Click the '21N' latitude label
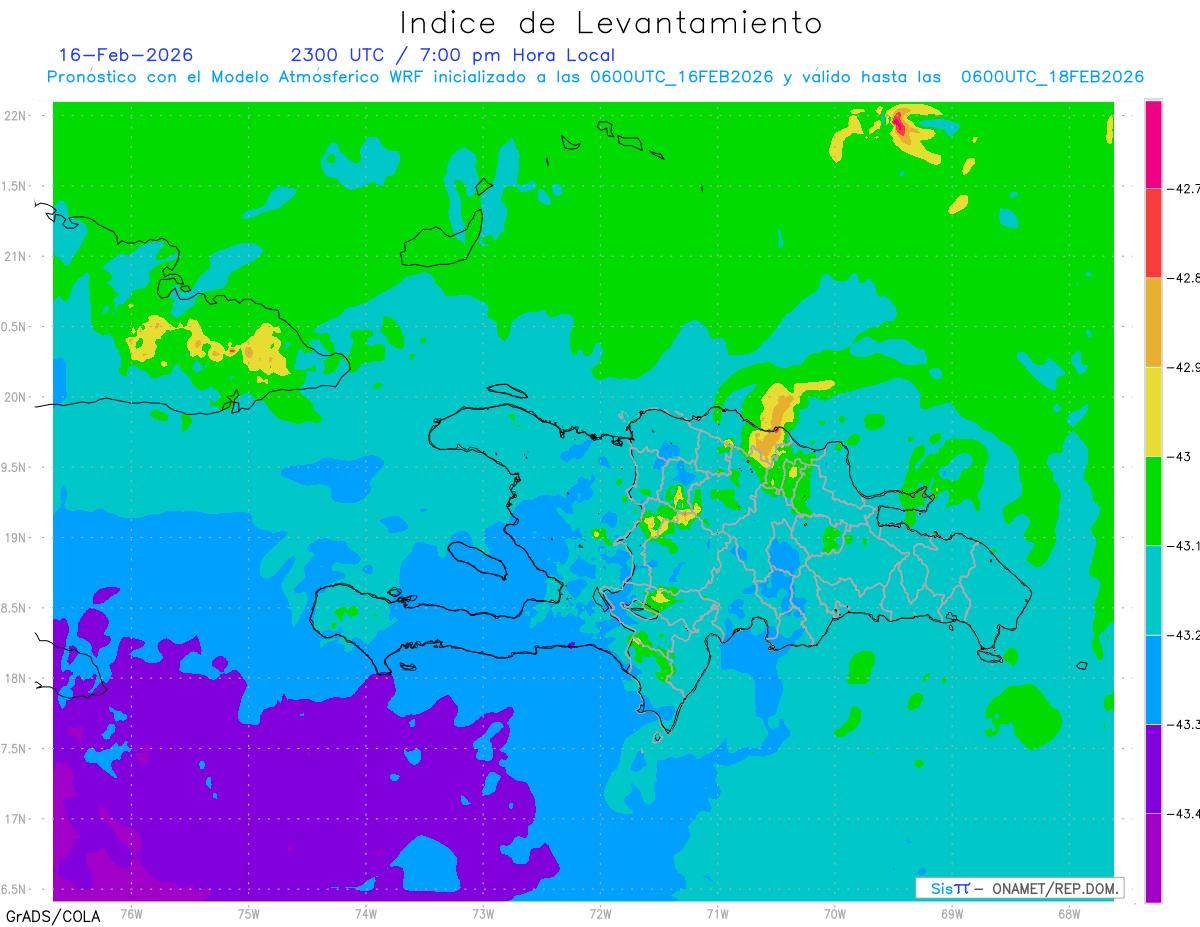Image resolution: width=1200 pixels, height=927 pixels. tap(14, 257)
